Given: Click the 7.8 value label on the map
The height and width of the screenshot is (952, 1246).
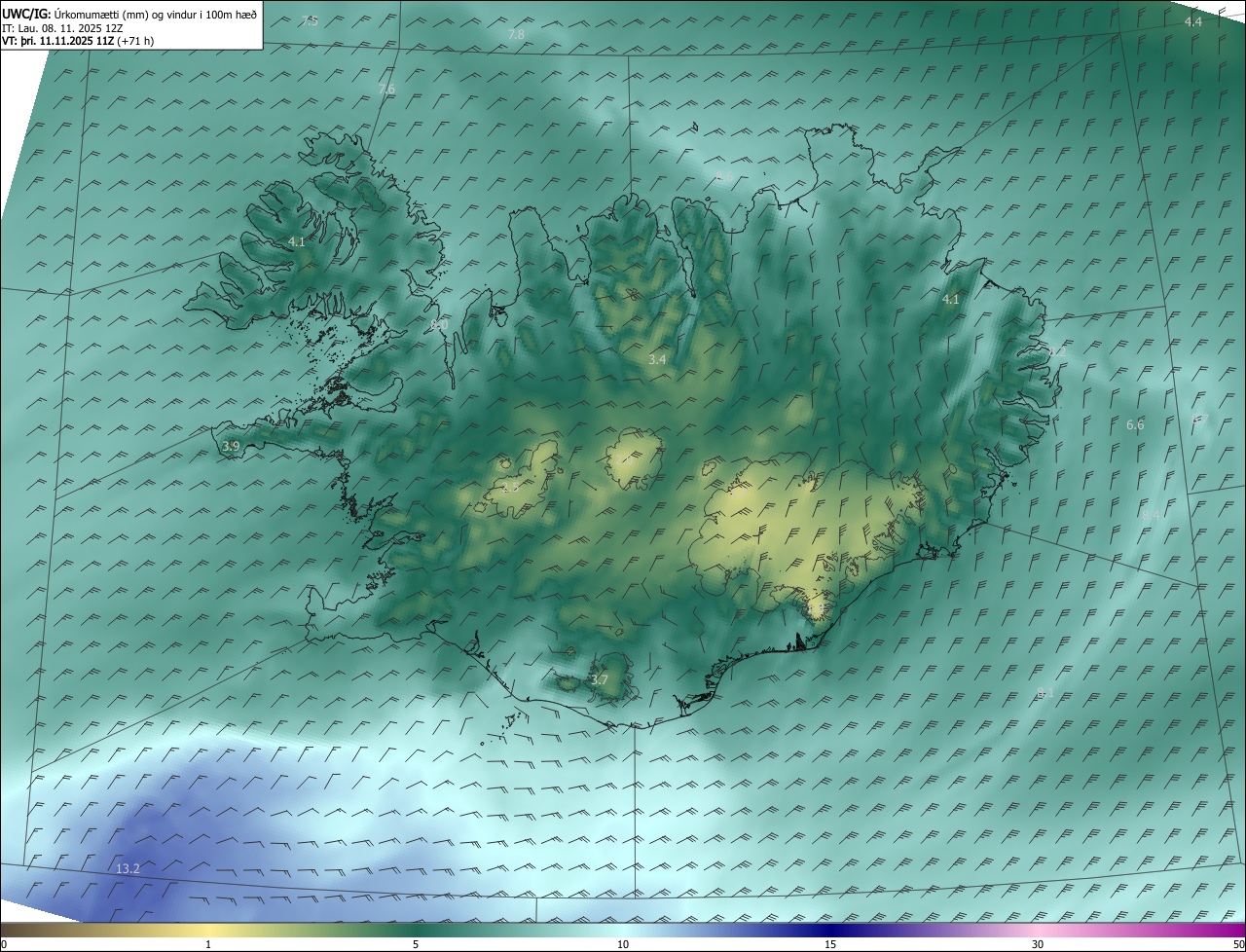Looking at the screenshot, I should pos(516,34).
